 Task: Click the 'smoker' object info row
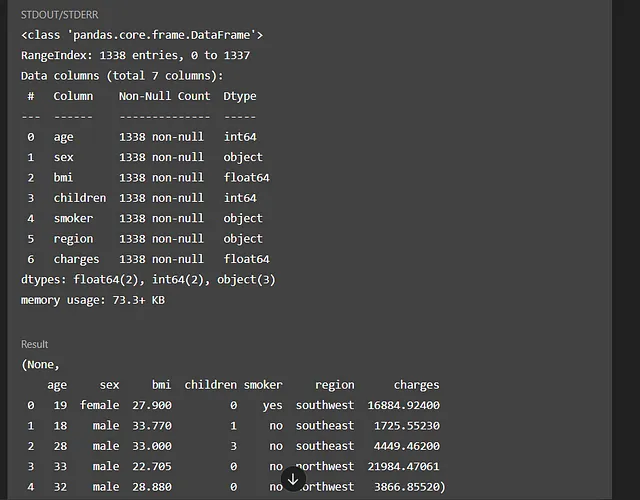point(145,219)
